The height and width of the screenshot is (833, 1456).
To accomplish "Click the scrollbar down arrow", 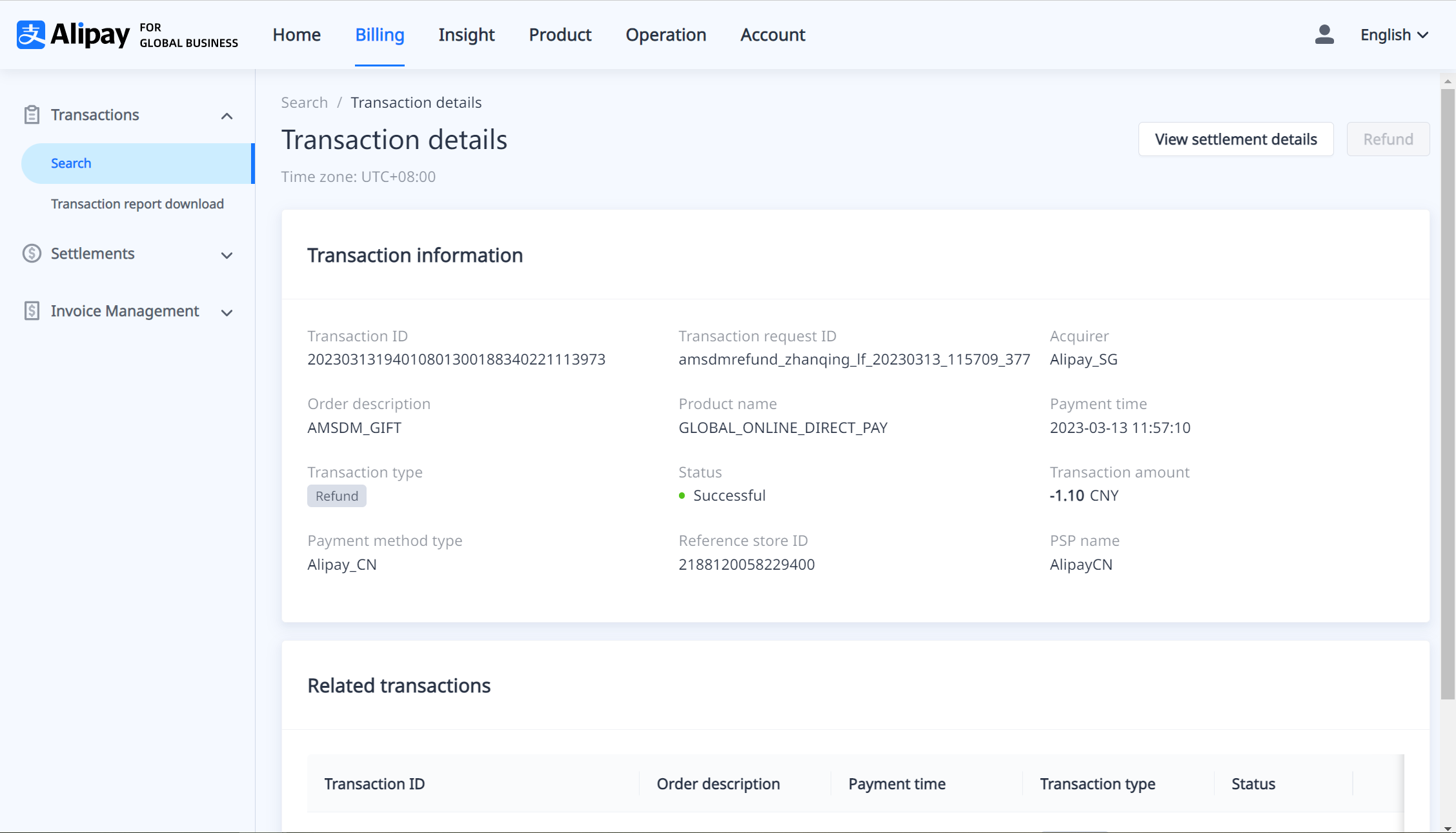I will tap(1448, 828).
